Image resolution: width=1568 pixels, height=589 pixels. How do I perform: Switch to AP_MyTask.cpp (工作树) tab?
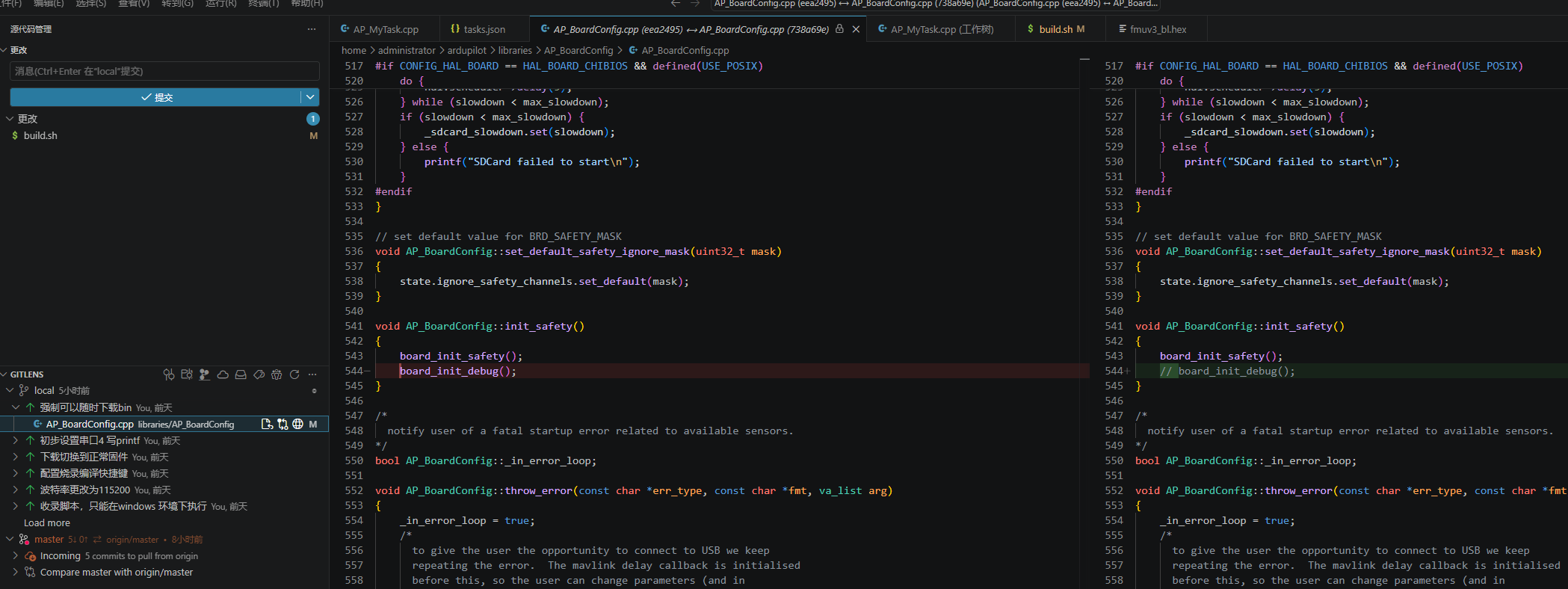point(942,29)
